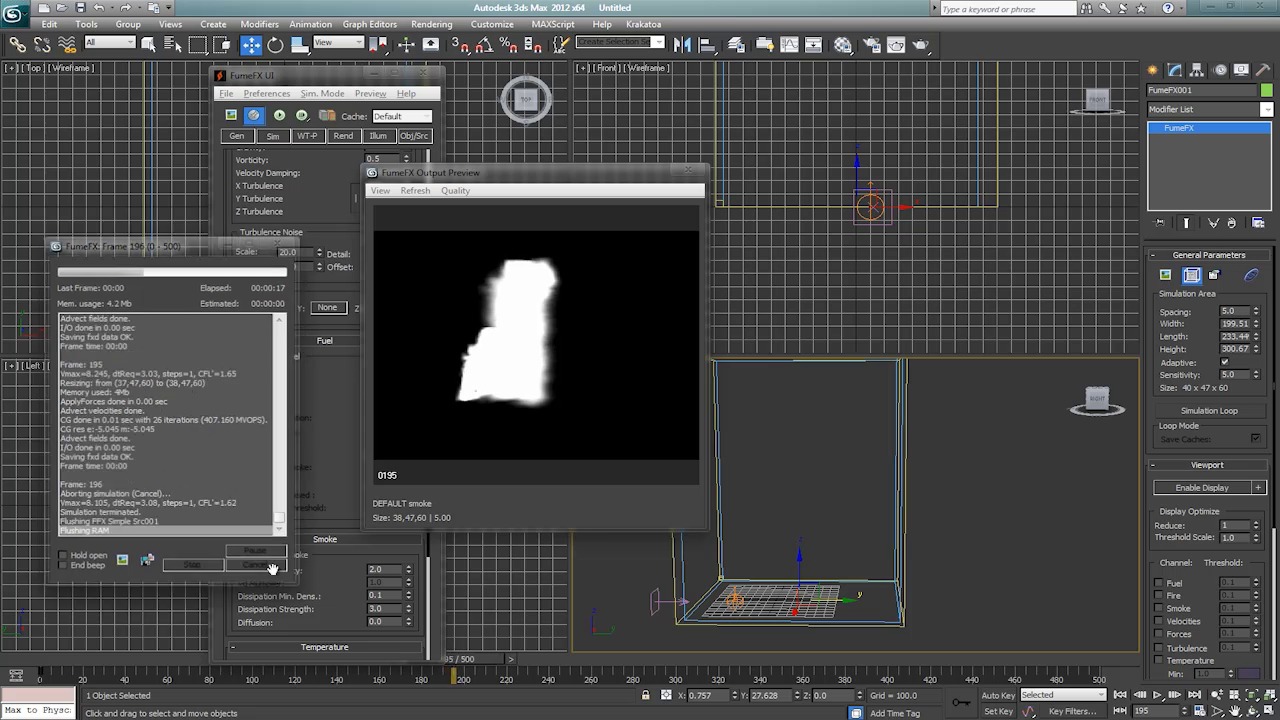
Task: Open the Hierarchy command panel tab
Action: (1198, 69)
